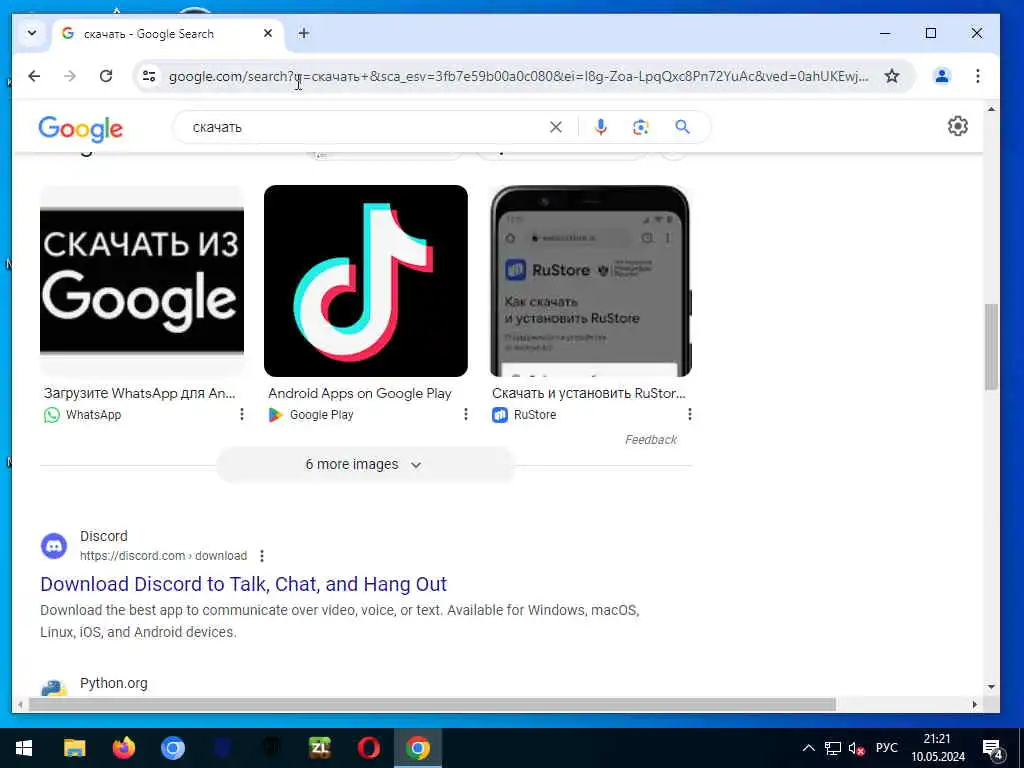Image resolution: width=1024 pixels, height=768 pixels.
Task: Click the Google search input field
Action: (366, 127)
